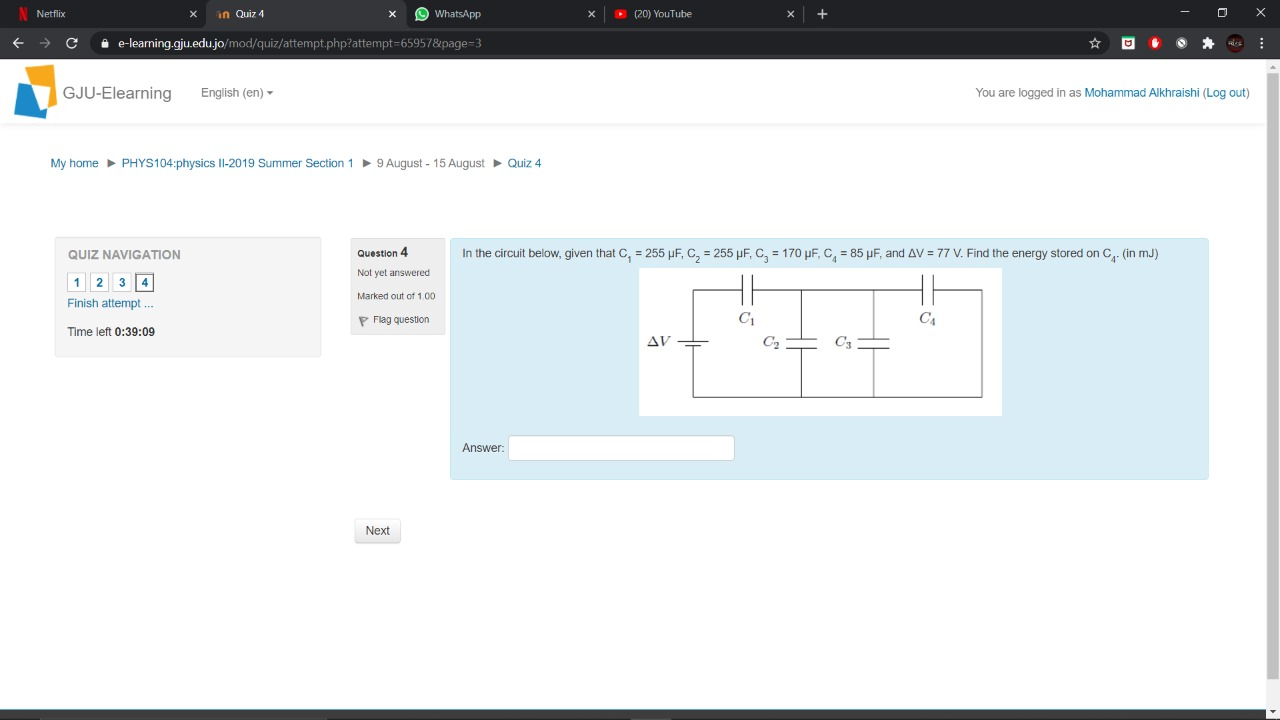Viewport: 1280px width, 720px height.
Task: Click the Time left 0:39:09 timer
Action: (x=111, y=332)
